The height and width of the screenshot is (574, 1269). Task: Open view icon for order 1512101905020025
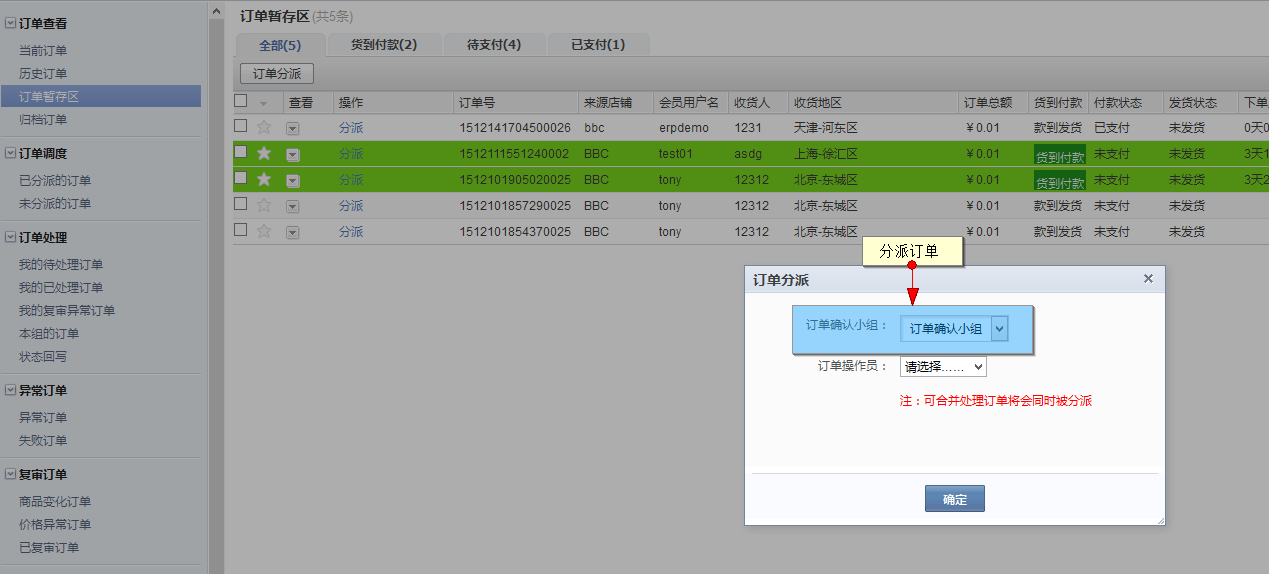pos(292,180)
